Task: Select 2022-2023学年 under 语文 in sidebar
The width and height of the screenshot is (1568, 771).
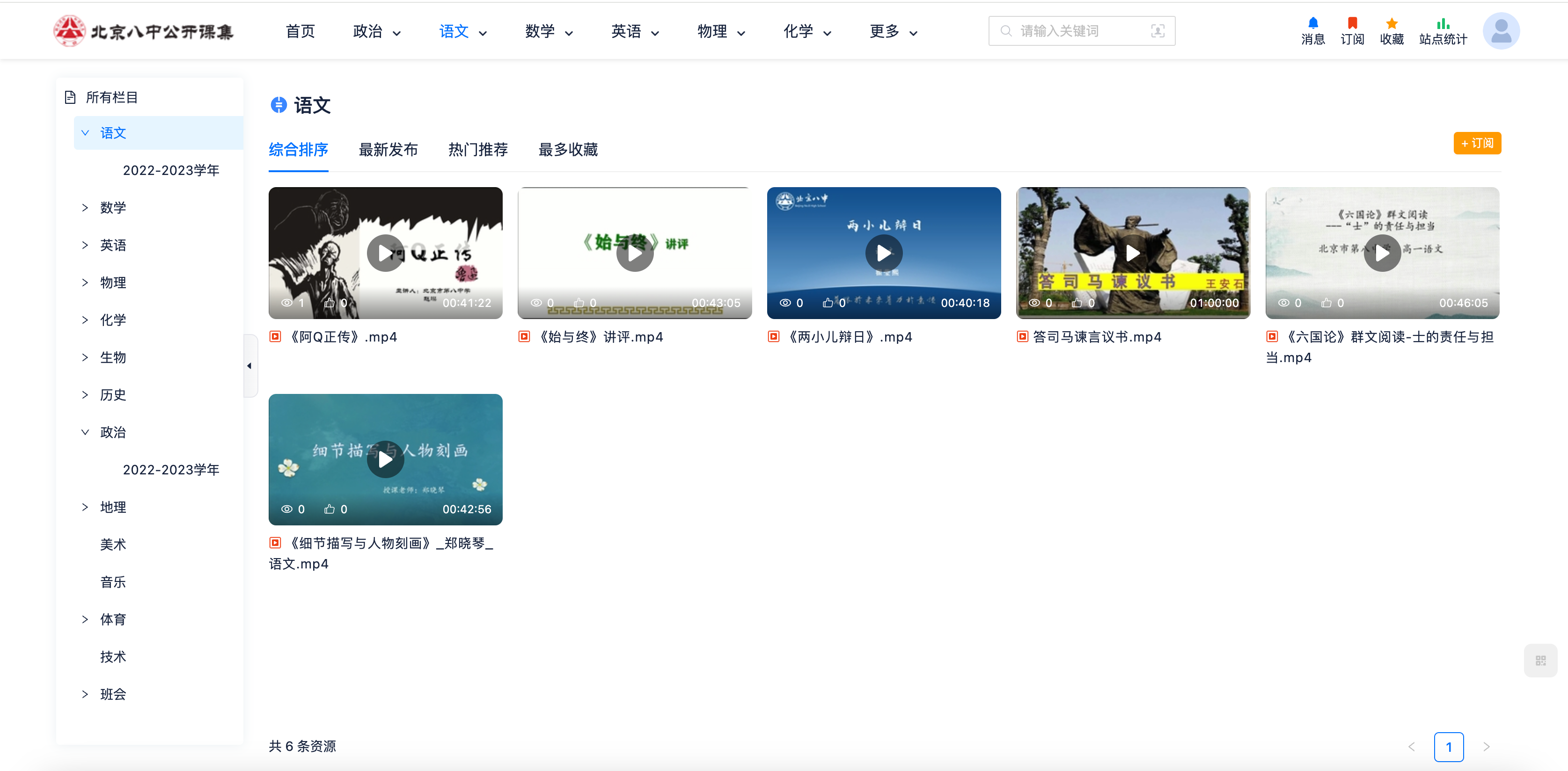Action: click(171, 170)
